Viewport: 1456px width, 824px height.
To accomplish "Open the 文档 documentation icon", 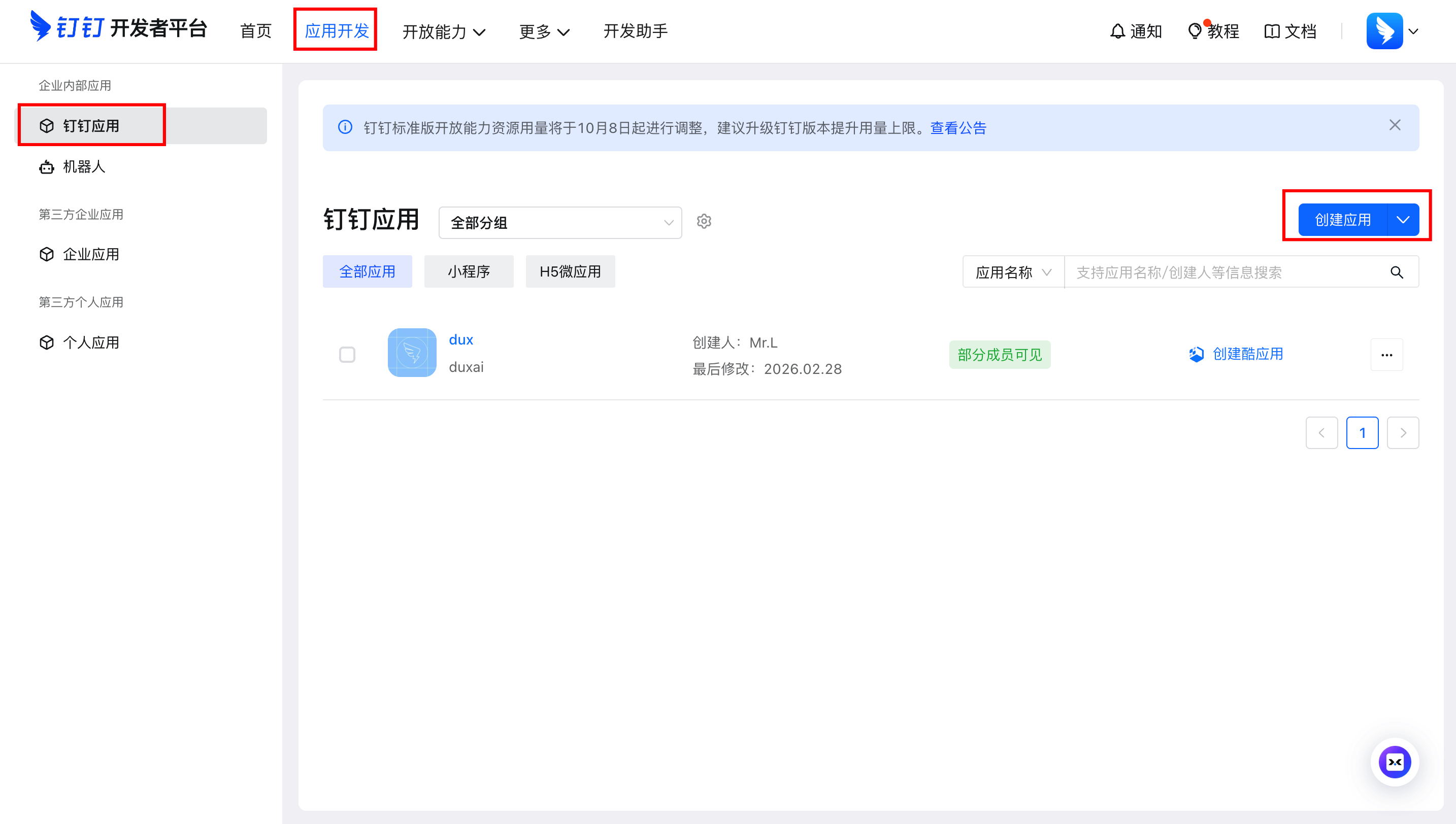I will pyautogui.click(x=1273, y=31).
